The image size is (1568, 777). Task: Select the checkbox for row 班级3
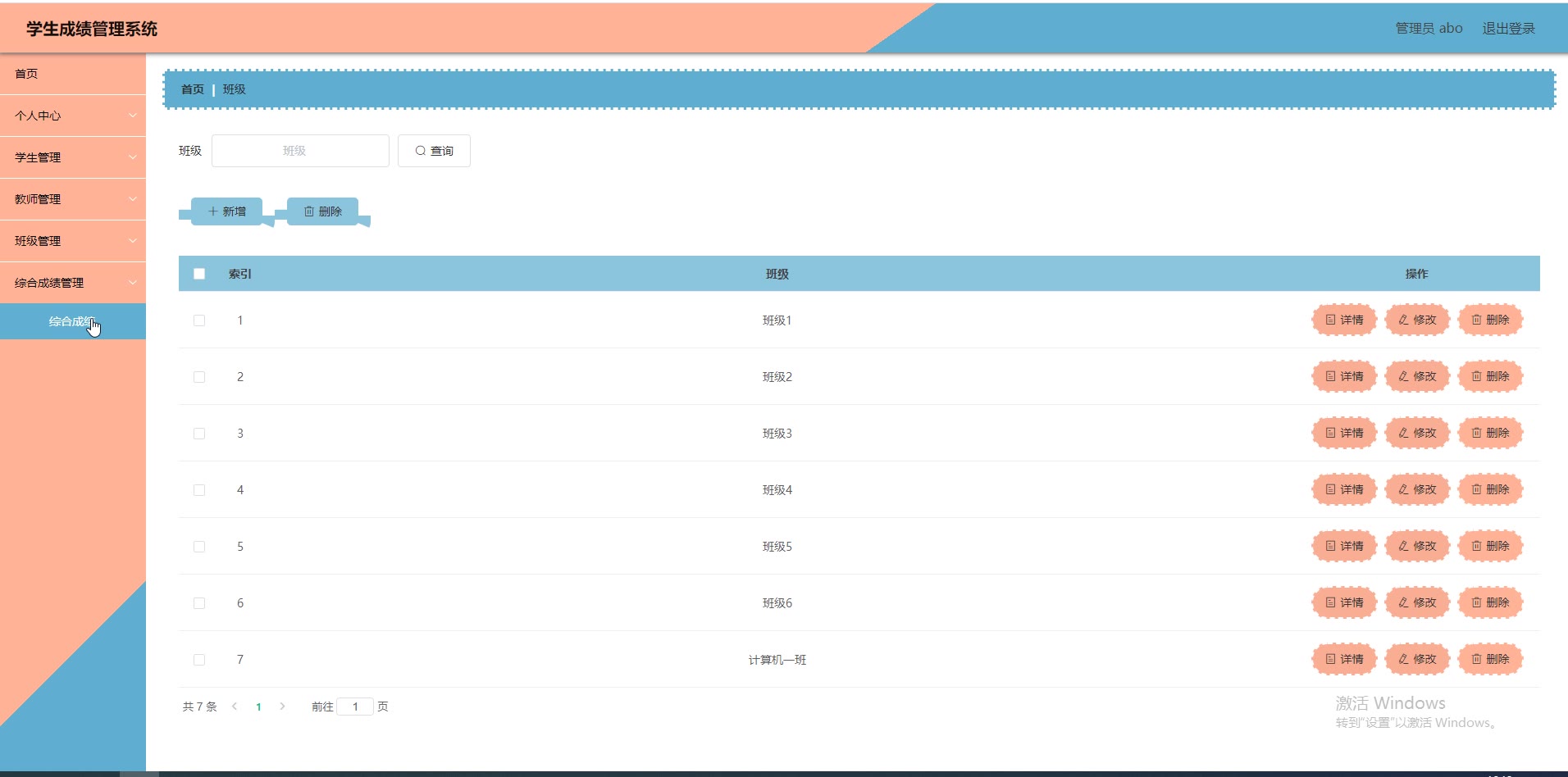pyautogui.click(x=199, y=434)
